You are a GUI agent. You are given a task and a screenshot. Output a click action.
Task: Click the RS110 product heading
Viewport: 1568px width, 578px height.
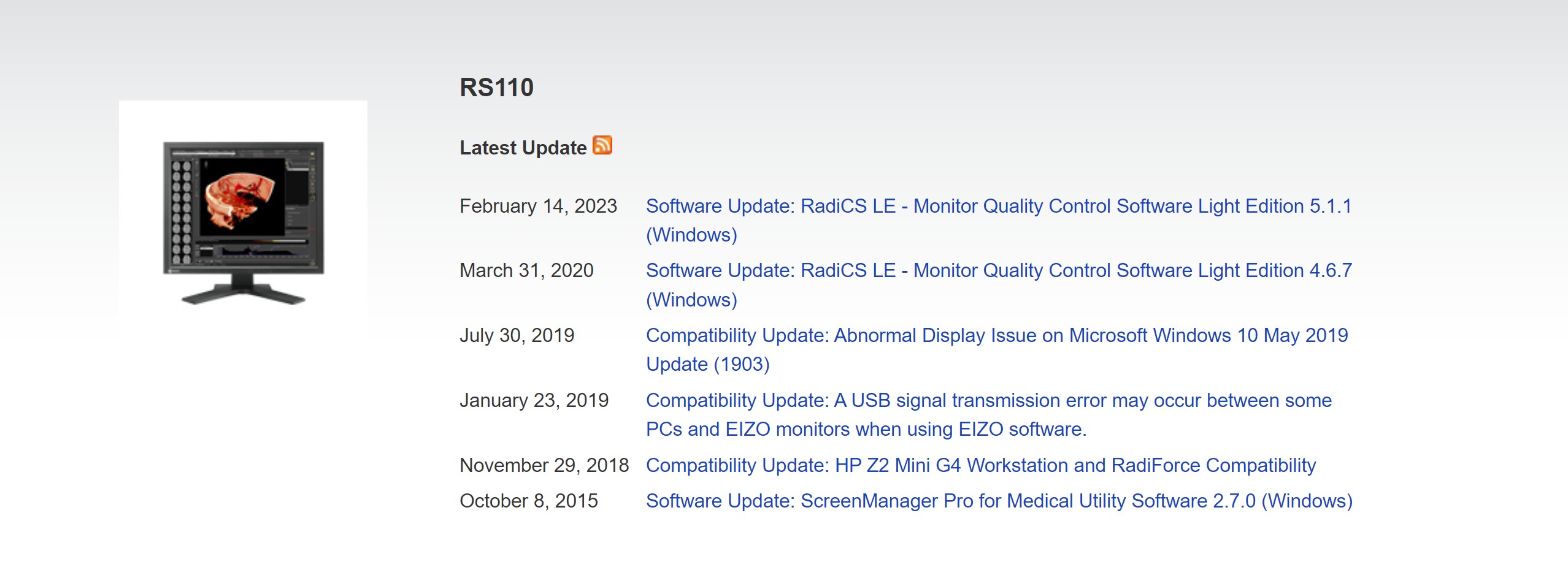pyautogui.click(x=497, y=88)
